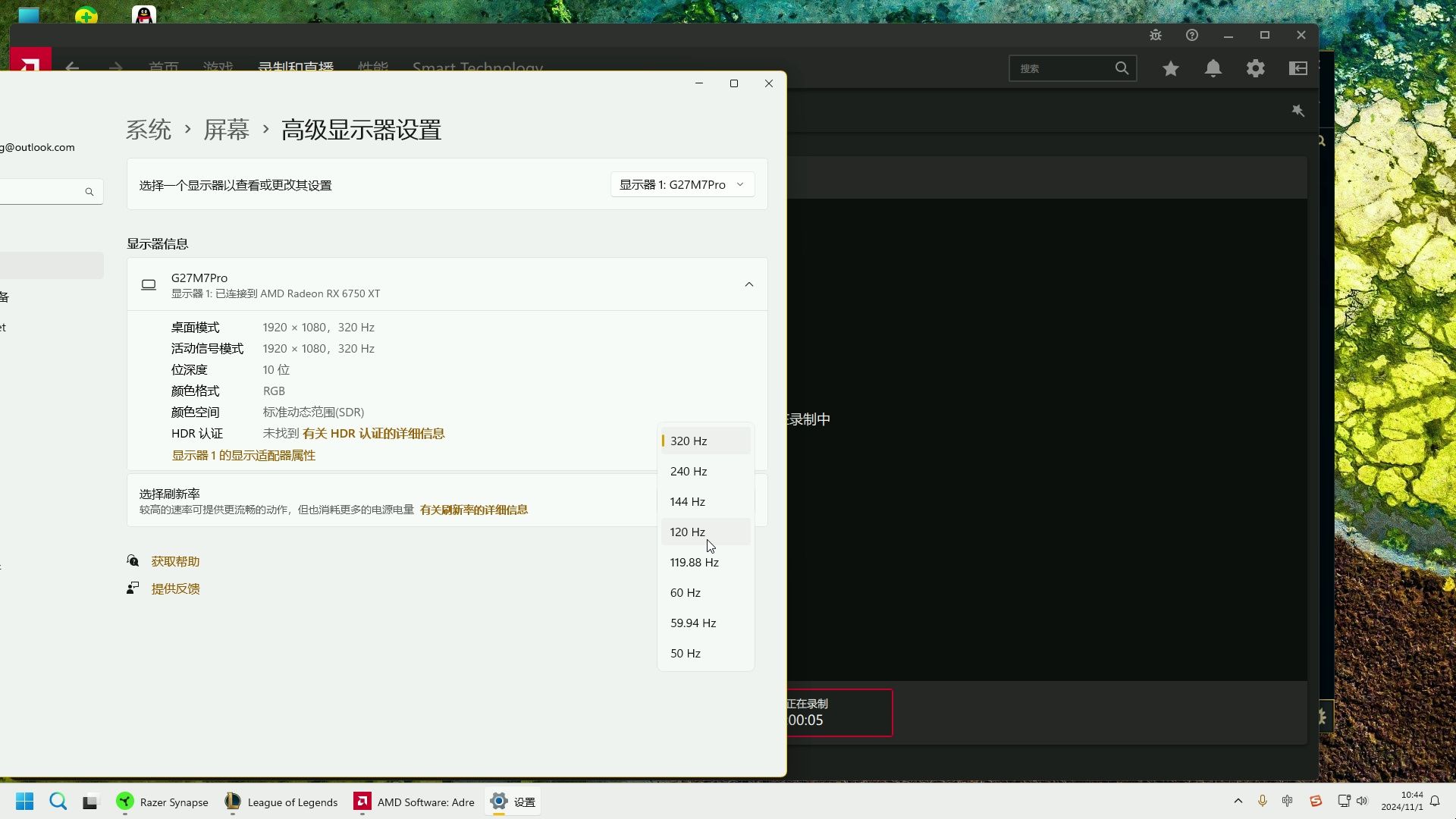
Task: Click 获取帮助 help button
Action: coord(175,561)
